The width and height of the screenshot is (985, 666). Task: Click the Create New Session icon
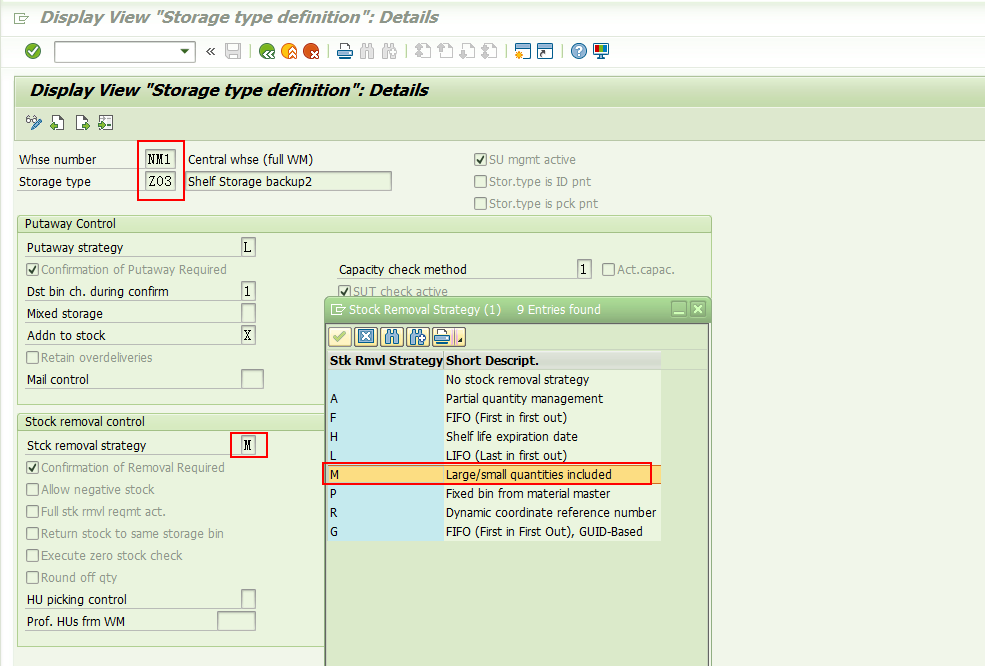tap(523, 52)
